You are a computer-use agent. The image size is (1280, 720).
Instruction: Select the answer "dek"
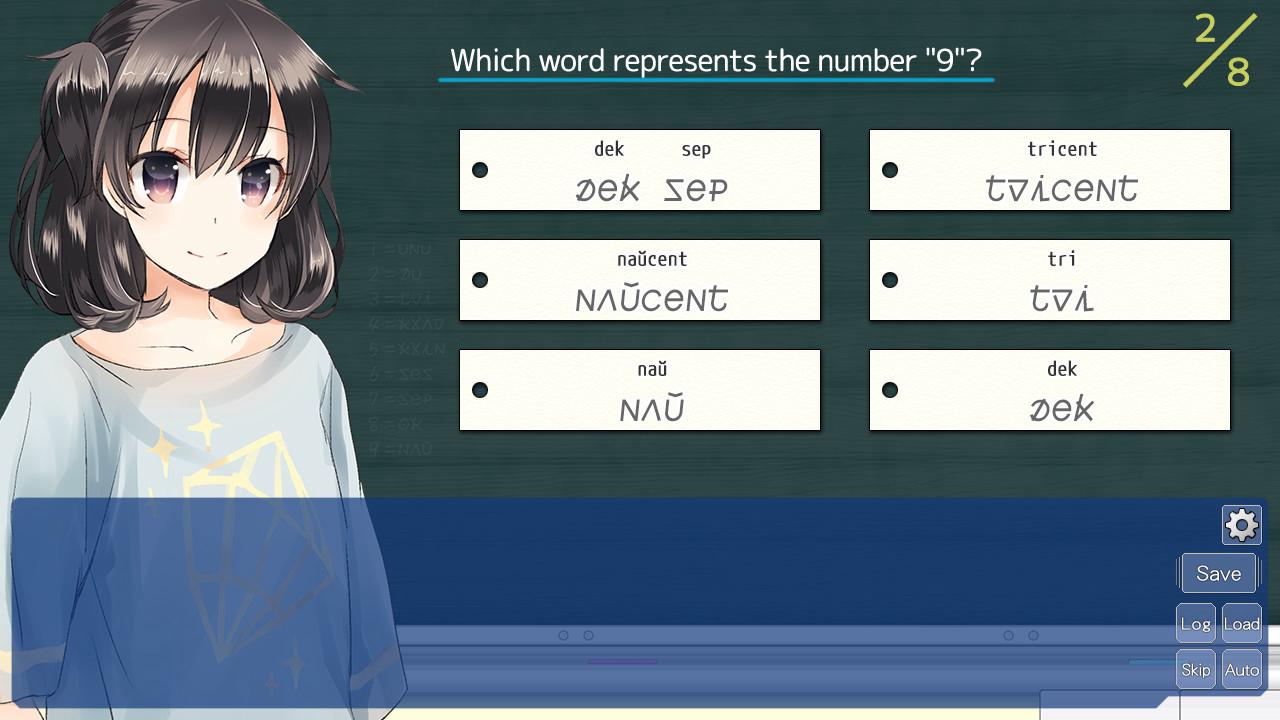1050,389
